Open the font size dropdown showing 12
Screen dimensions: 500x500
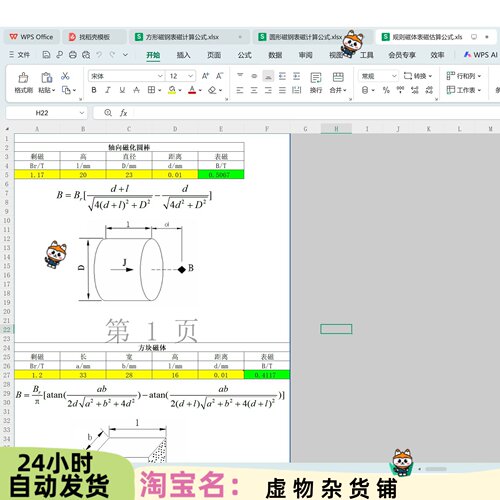pyautogui.click(x=190, y=76)
